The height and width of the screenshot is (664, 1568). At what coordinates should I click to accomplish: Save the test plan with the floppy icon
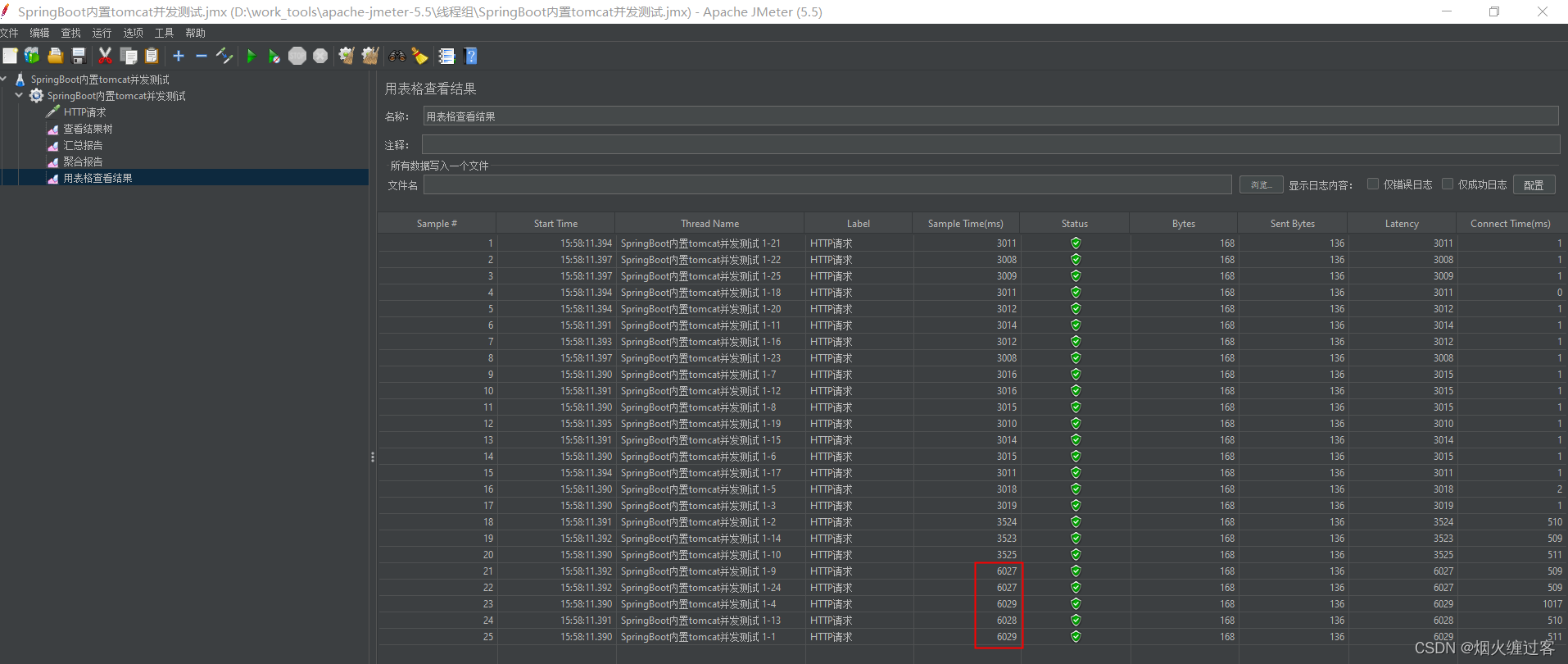79,56
